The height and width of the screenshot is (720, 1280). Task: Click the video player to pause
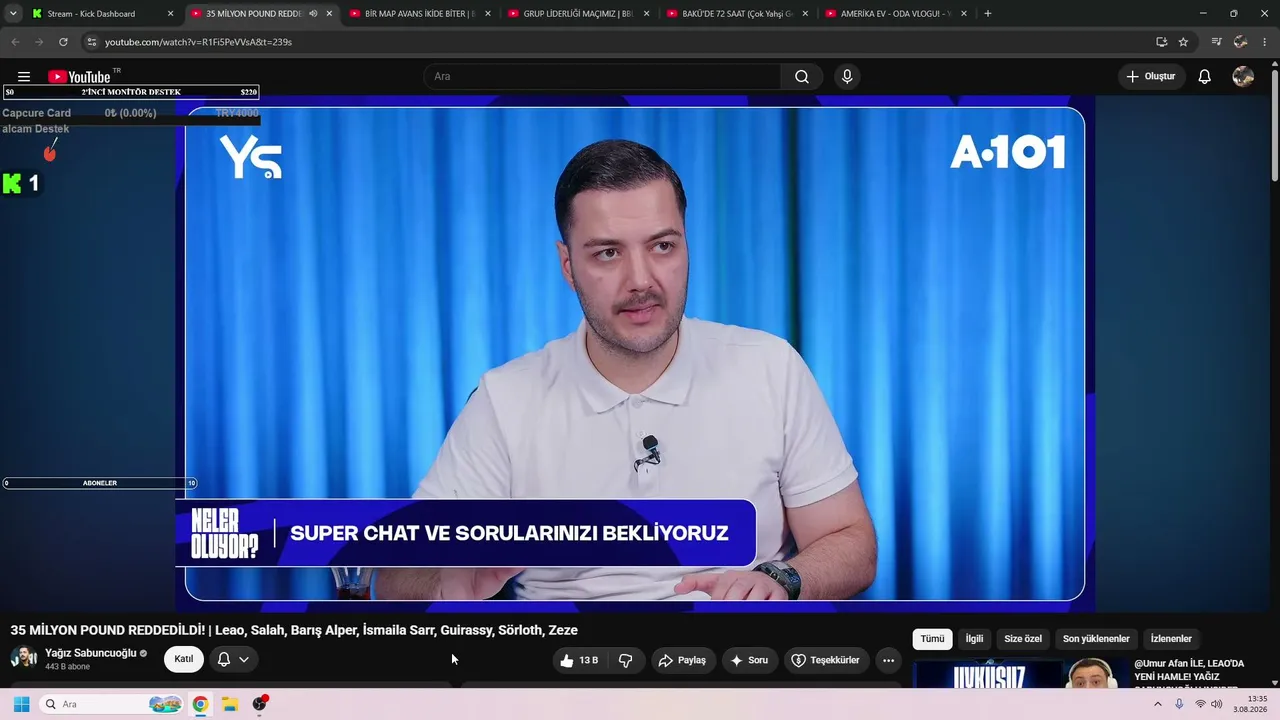635,354
